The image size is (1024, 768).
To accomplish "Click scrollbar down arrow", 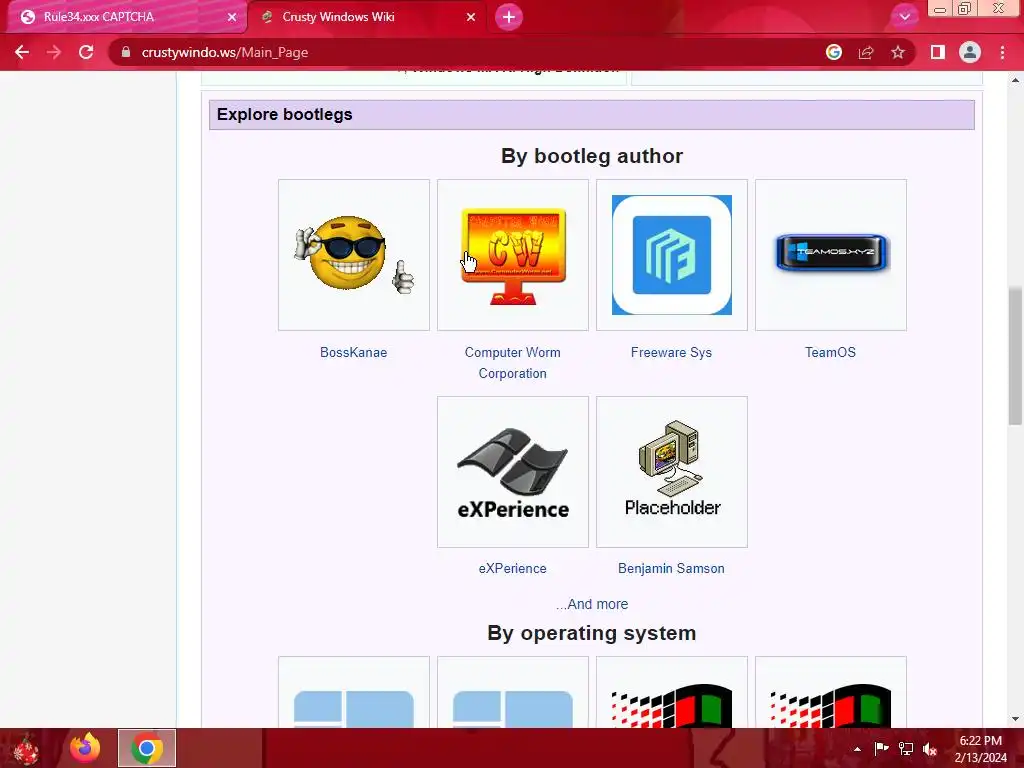I will (x=1015, y=719).
